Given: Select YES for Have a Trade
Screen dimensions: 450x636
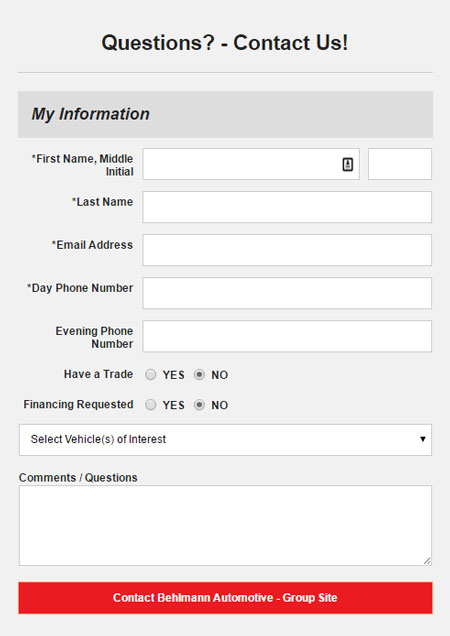Looking at the screenshot, I should click(x=151, y=374).
